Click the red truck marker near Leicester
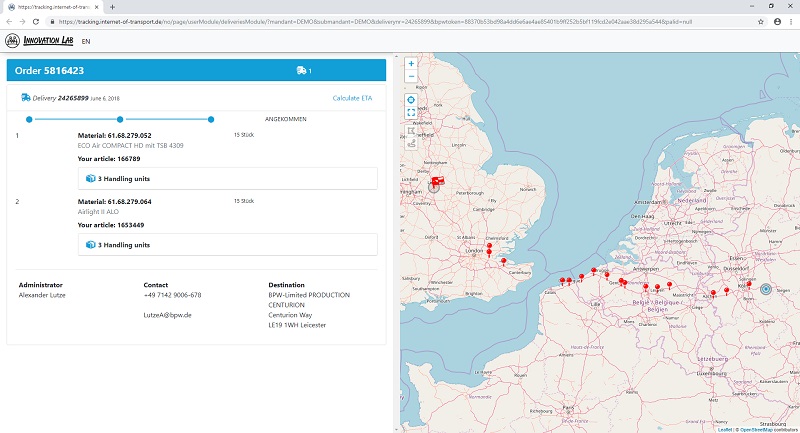The height and width of the screenshot is (433, 800). click(x=437, y=180)
